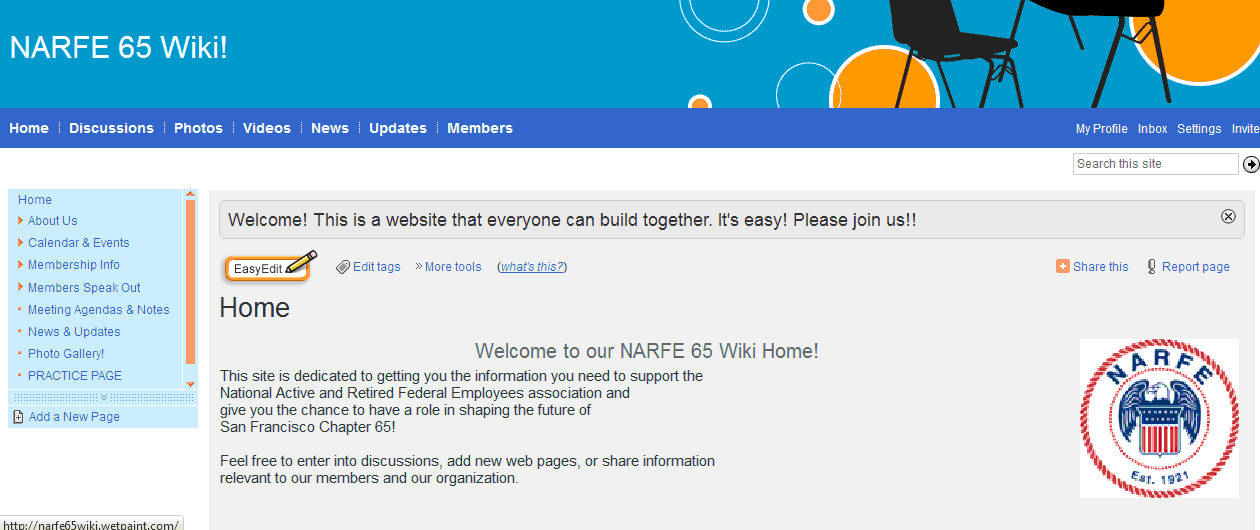Open News & Updates sidebar page
Viewport: 1260px width, 530px height.
tap(74, 332)
